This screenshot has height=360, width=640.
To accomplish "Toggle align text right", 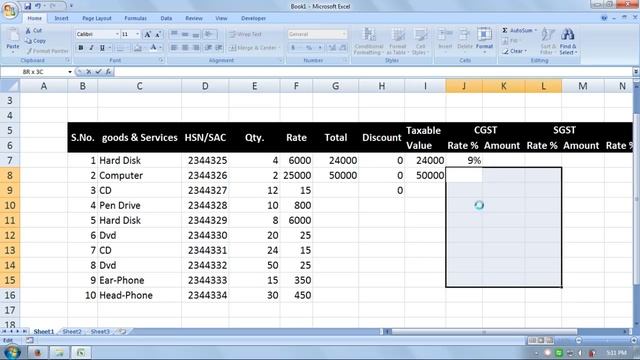I will (196, 48).
